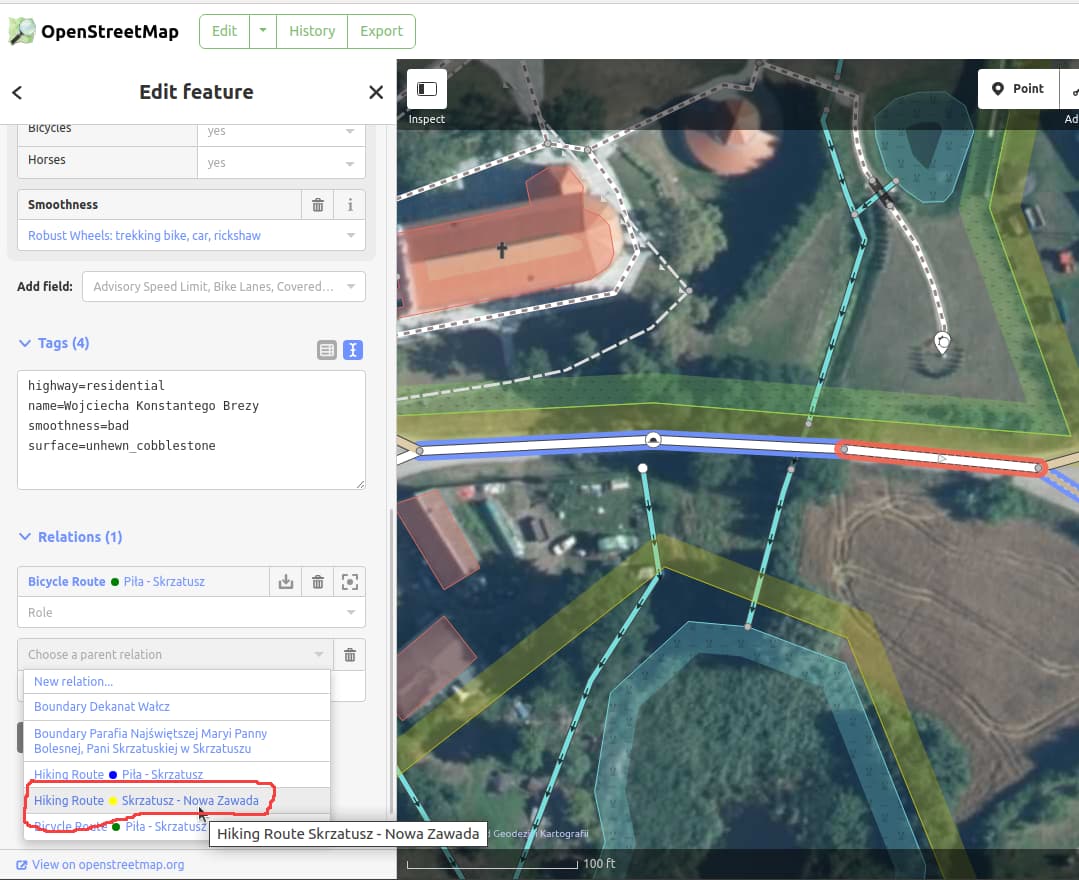Collapse the Relations (1) section
The image size is (1079, 880).
click(x=70, y=537)
